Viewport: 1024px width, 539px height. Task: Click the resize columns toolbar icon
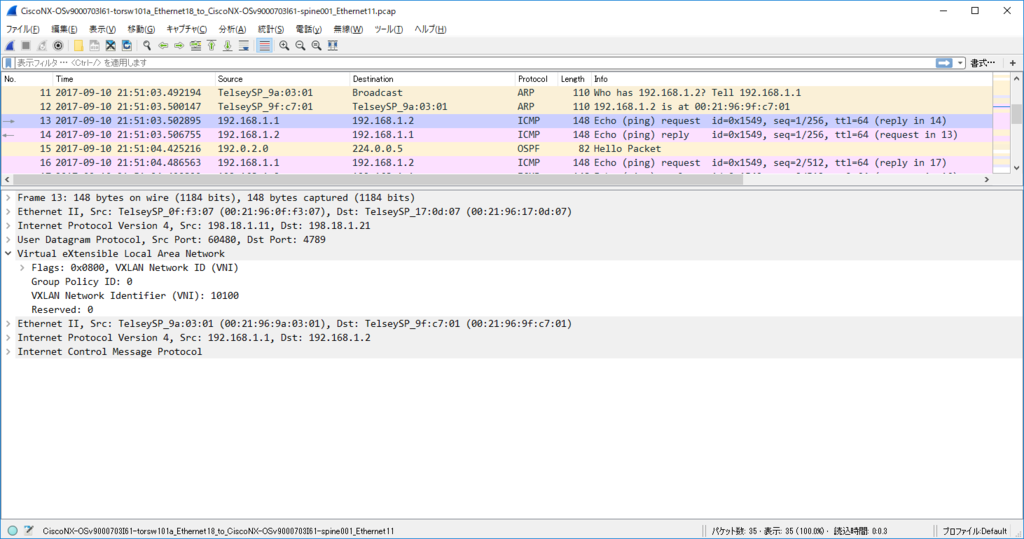pos(332,46)
